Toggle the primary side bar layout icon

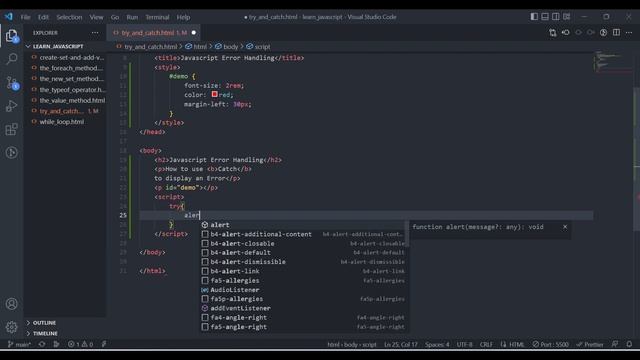pos(534,17)
